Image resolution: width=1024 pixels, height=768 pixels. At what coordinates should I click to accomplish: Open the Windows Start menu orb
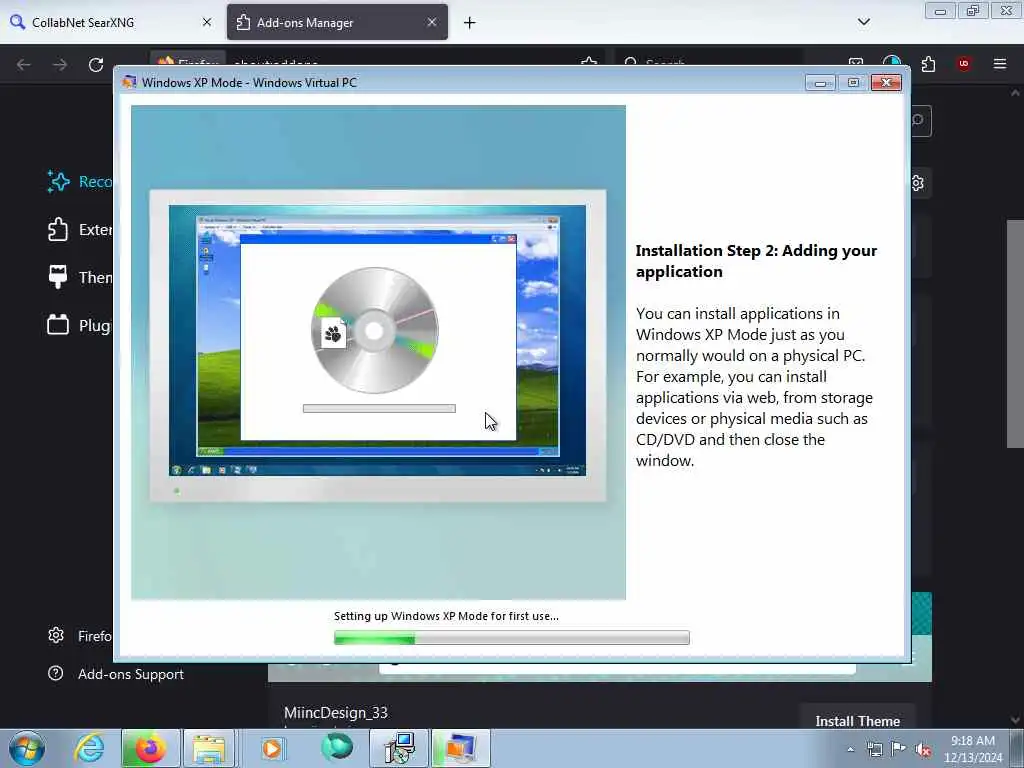coord(27,748)
